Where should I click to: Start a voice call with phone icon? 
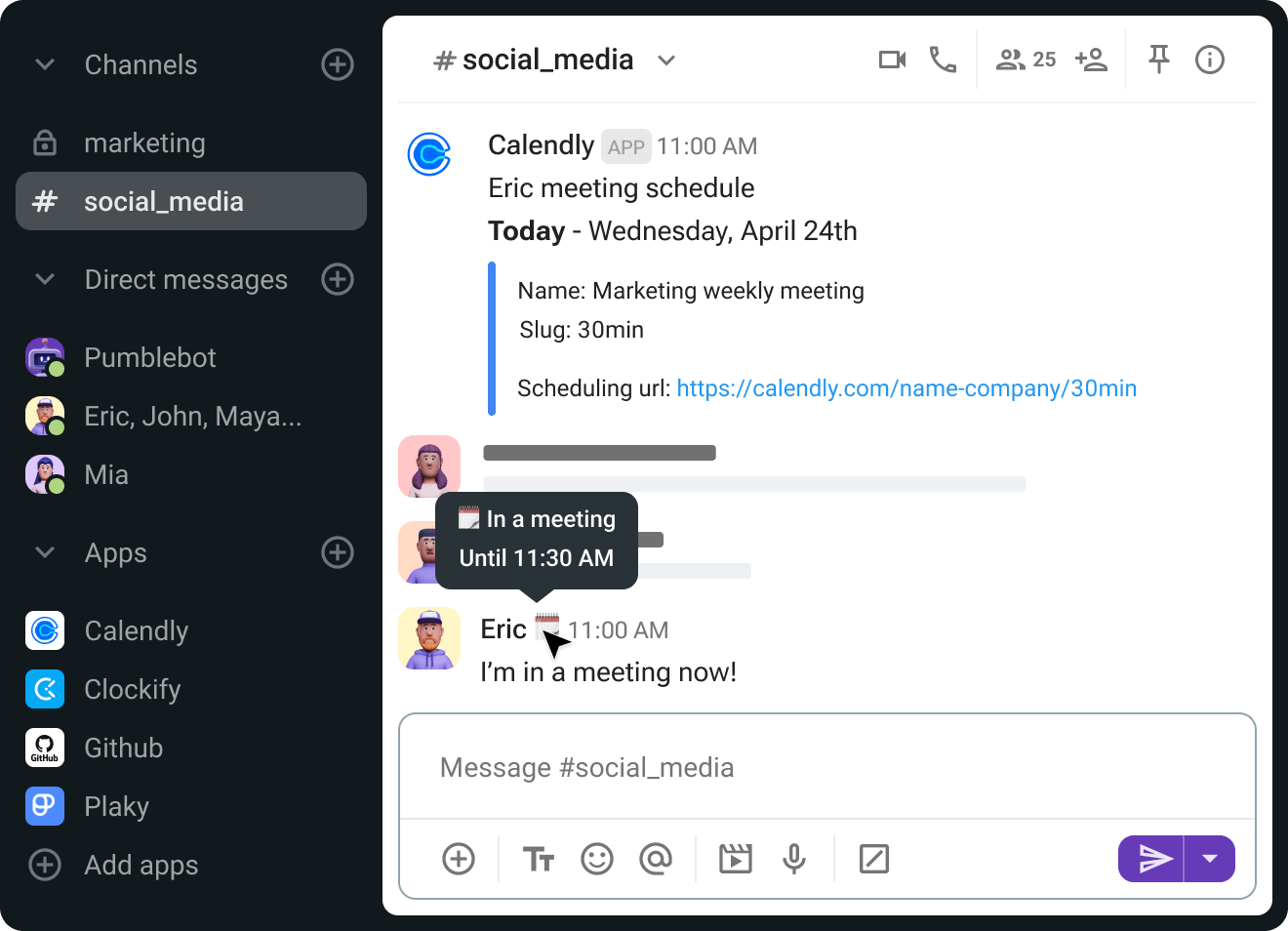(x=943, y=61)
